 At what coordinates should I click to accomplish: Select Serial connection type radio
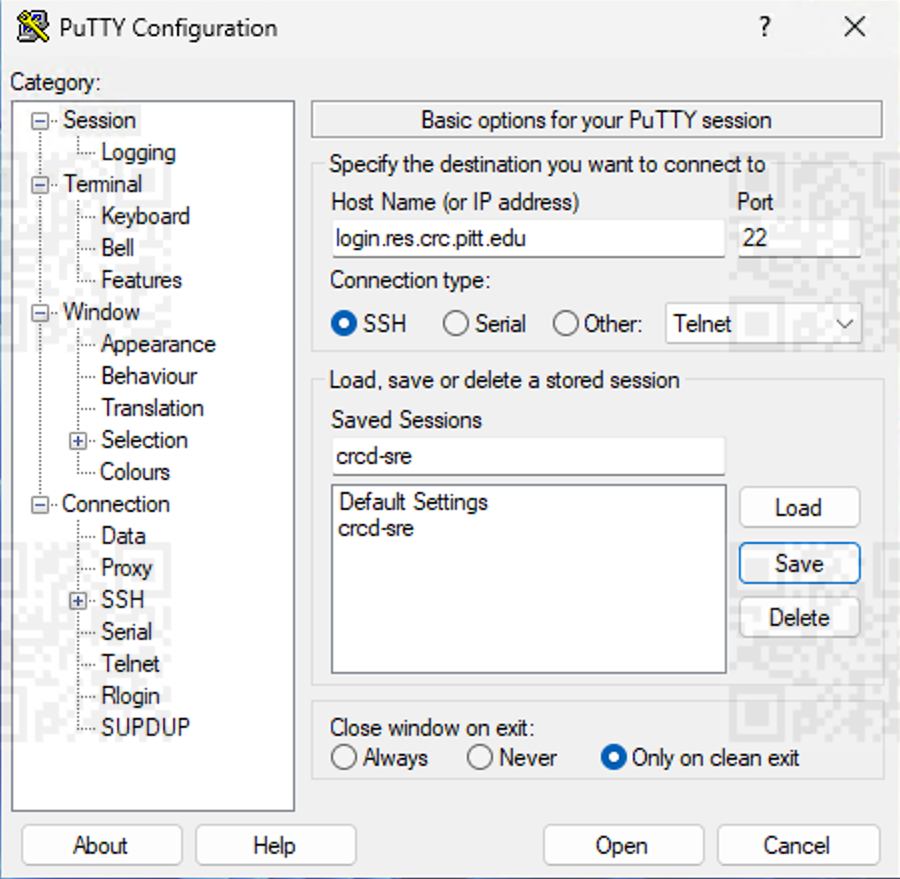click(x=456, y=323)
